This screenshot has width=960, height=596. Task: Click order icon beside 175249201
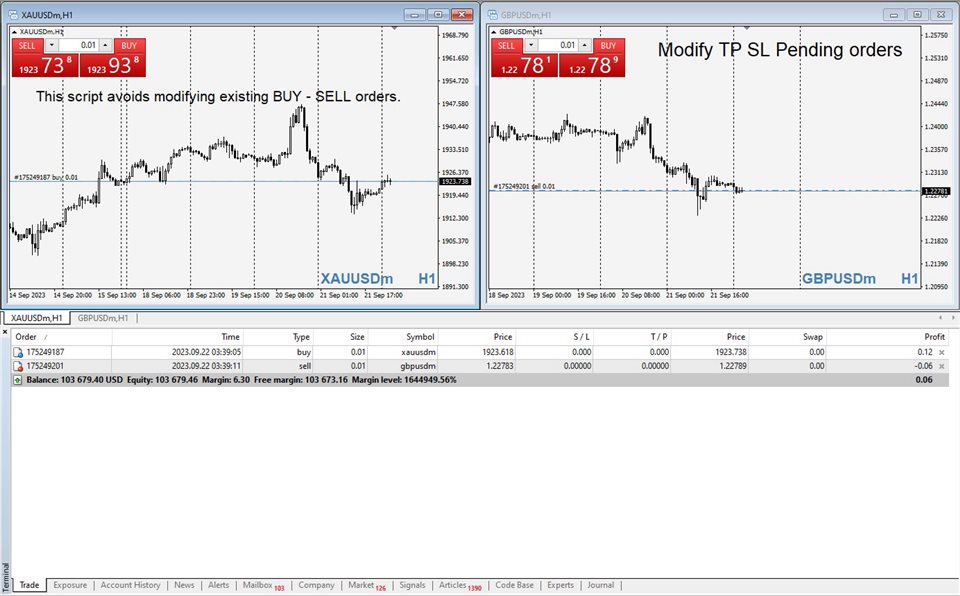click(18, 366)
